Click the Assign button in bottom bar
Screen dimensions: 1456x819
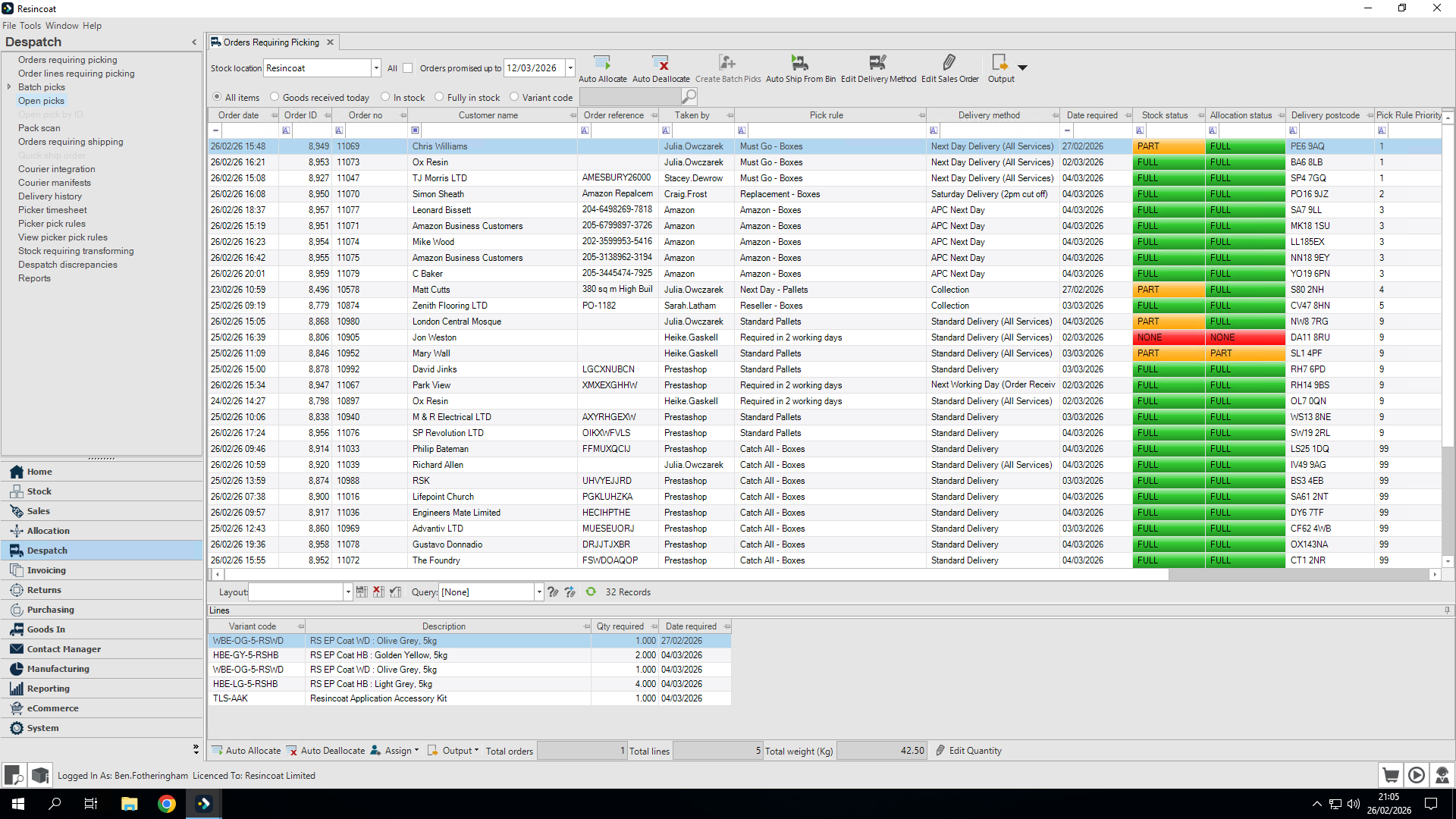pyautogui.click(x=397, y=751)
